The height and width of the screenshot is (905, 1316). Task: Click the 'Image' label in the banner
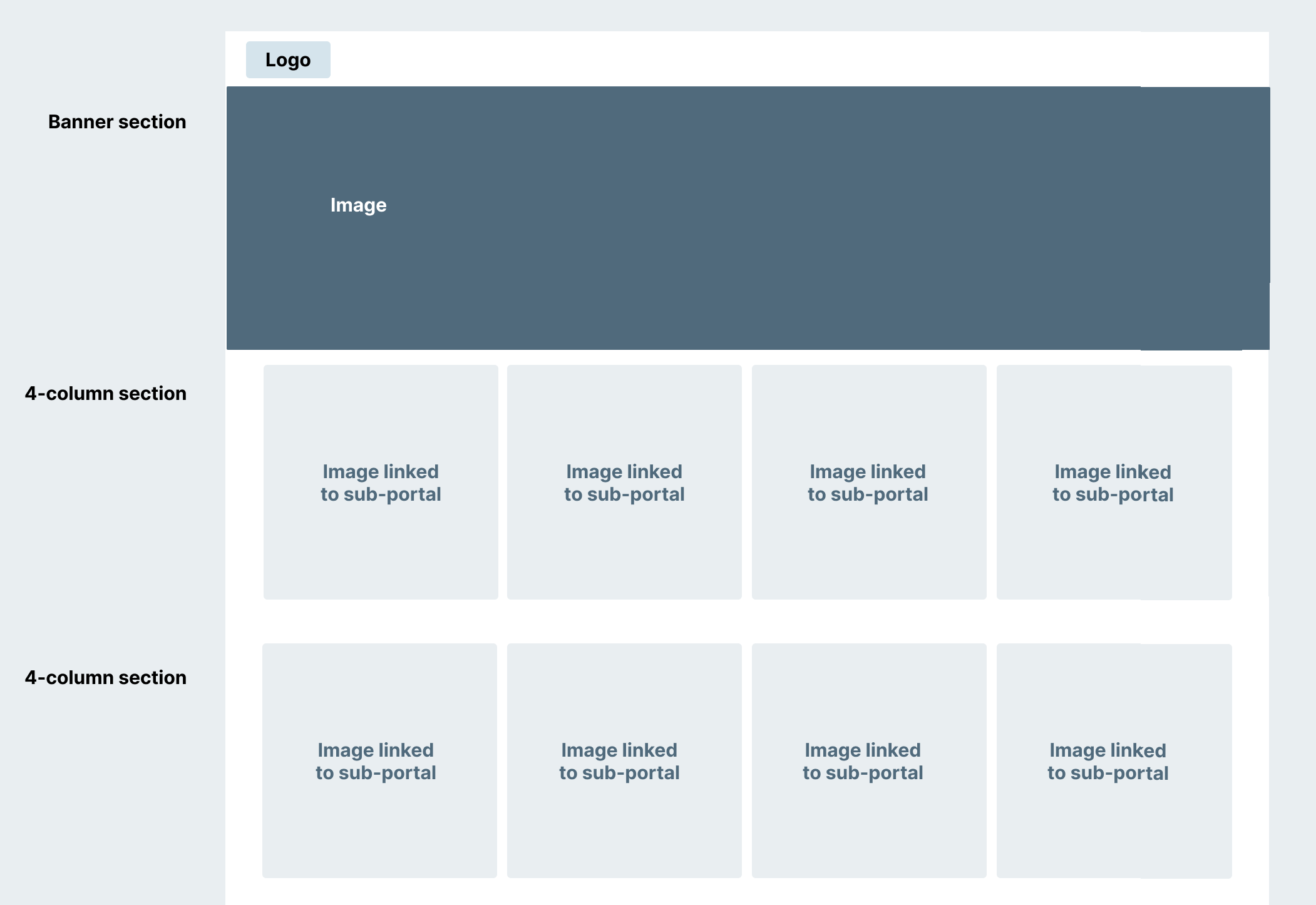358,205
